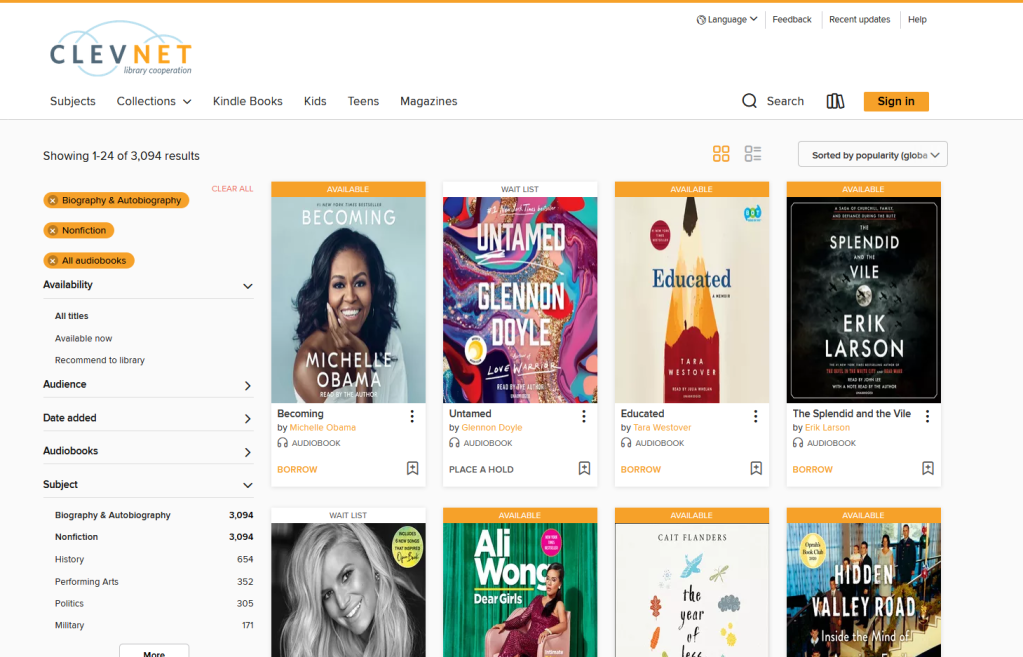Open the Sorted by popularity dropdown
1023x657 pixels.
pyautogui.click(x=872, y=155)
